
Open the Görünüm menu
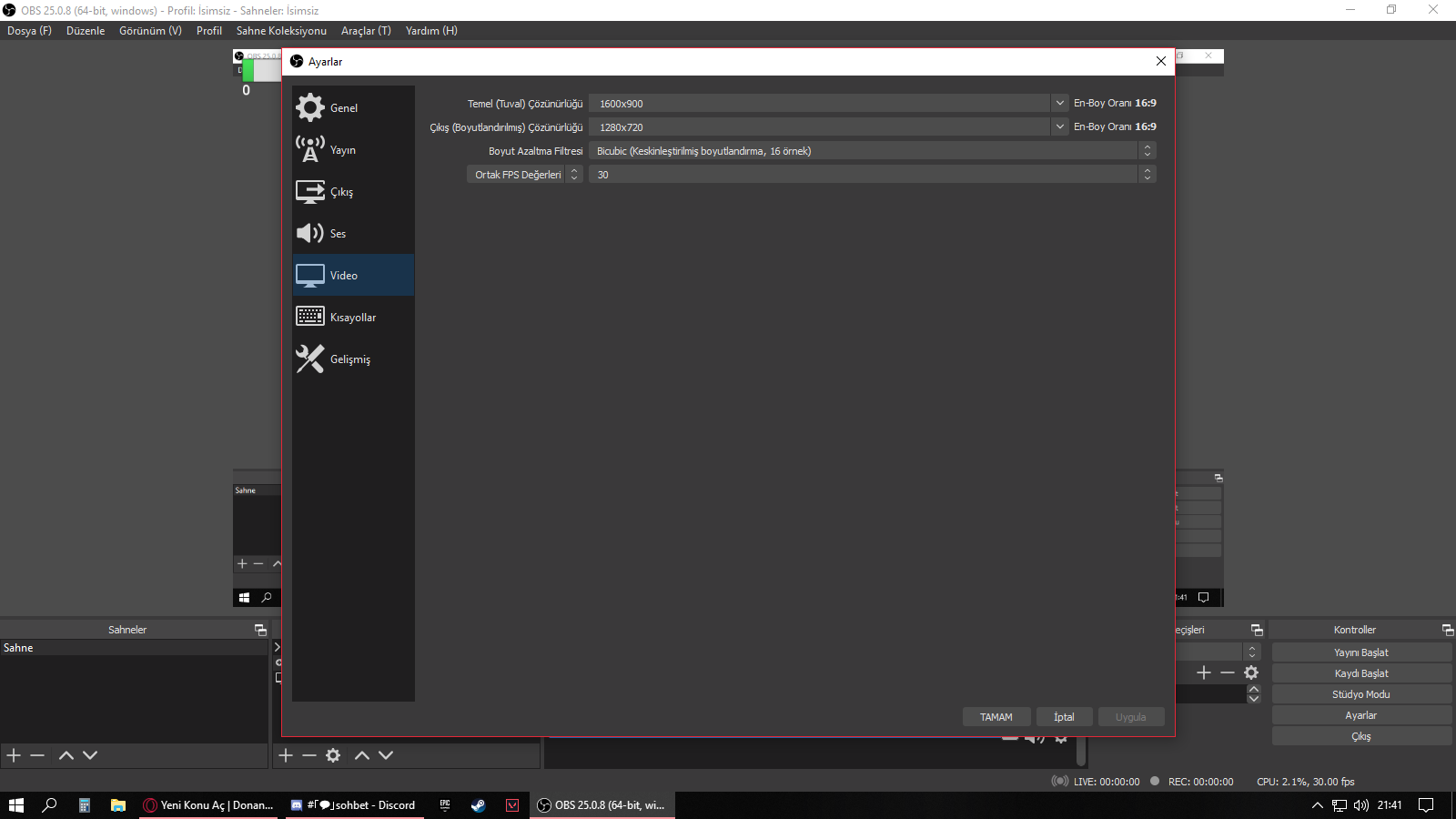coord(150,31)
